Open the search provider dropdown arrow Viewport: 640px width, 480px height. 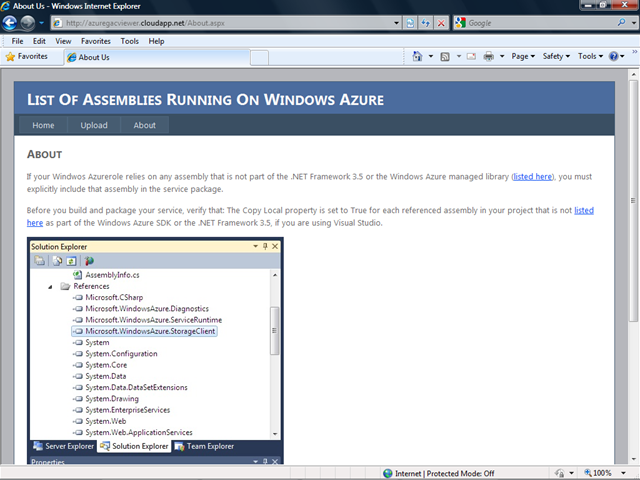(633, 23)
